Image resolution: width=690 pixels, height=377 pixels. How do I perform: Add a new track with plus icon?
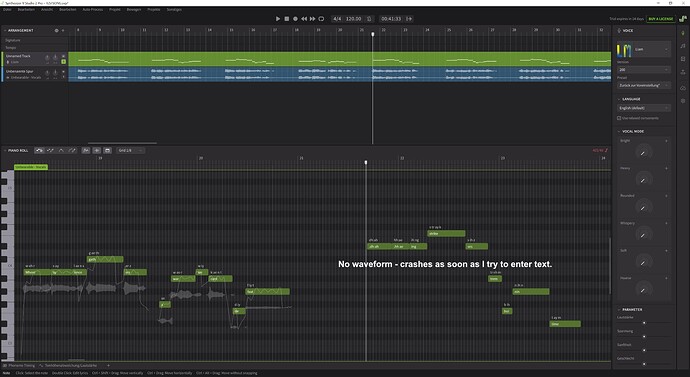(63, 31)
